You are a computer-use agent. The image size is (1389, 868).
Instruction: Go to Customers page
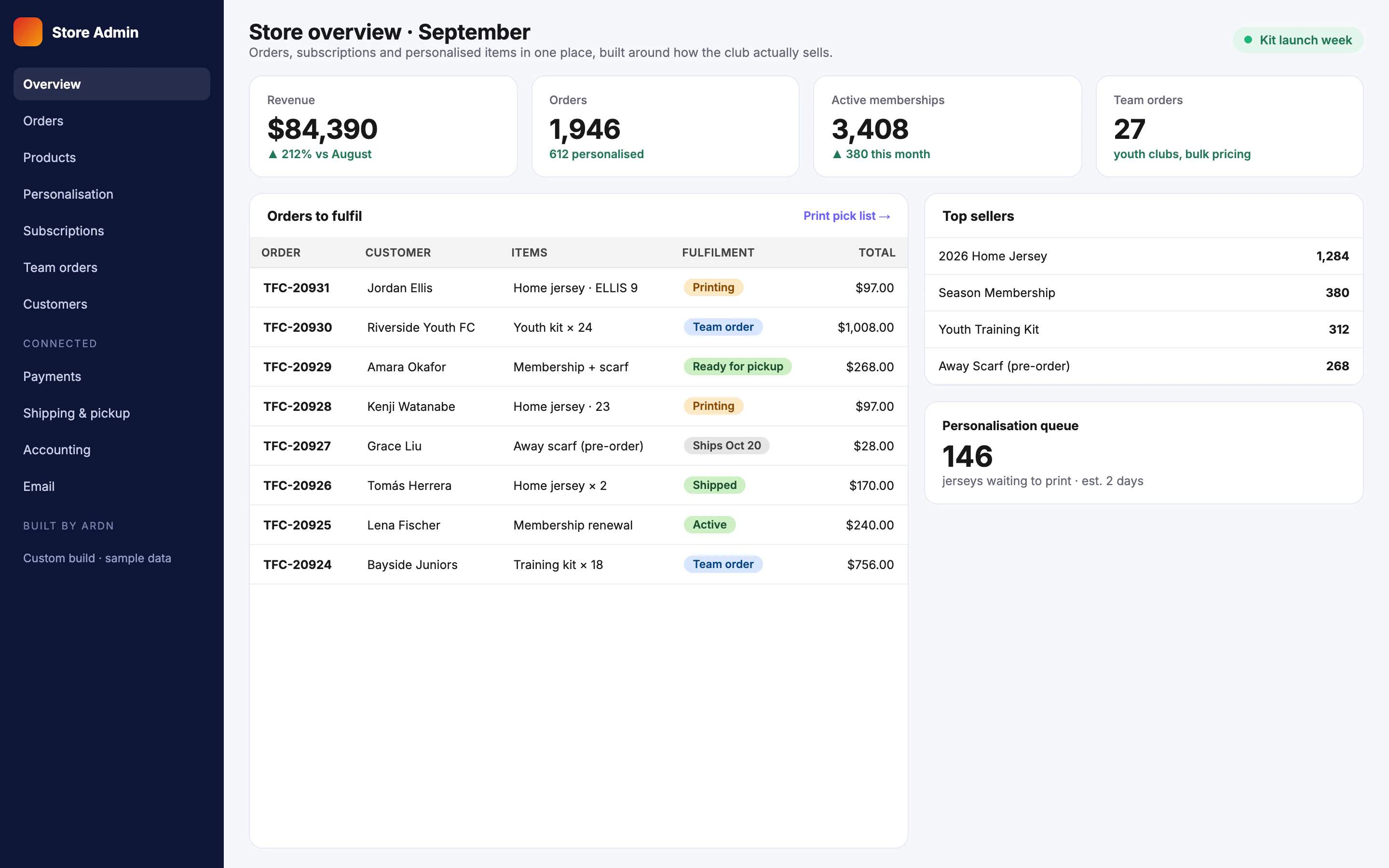pyautogui.click(x=112, y=304)
